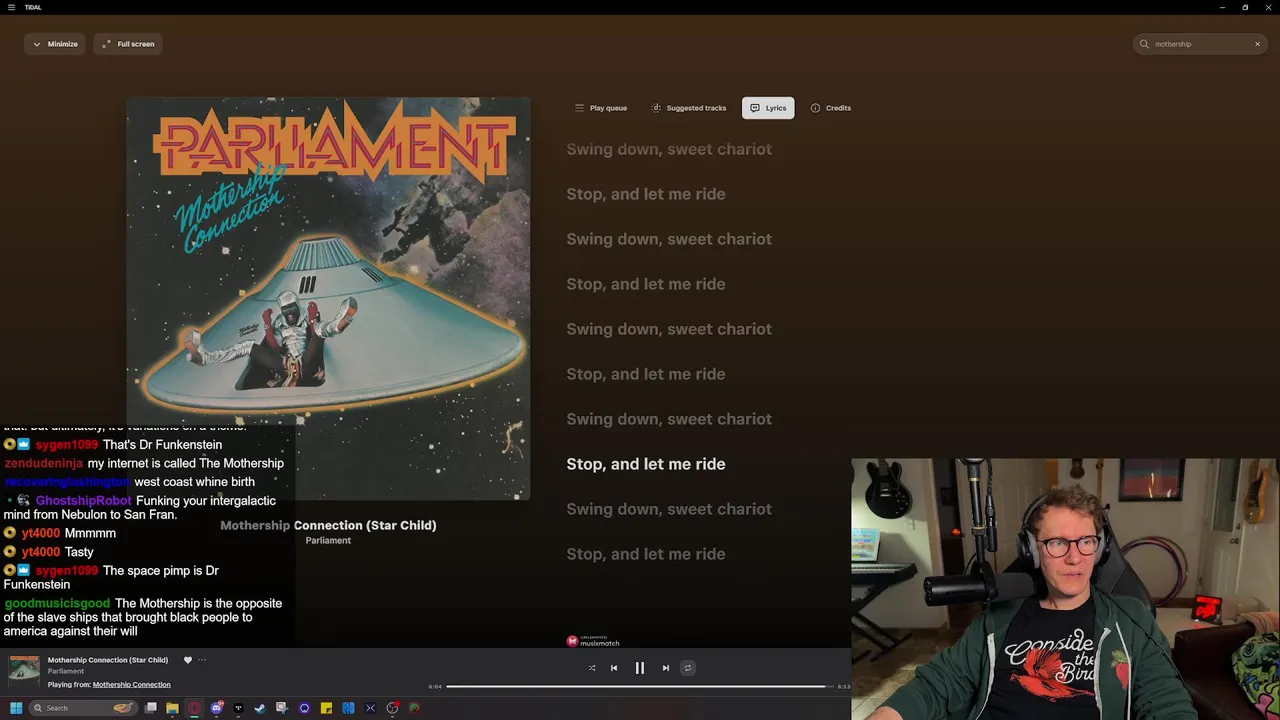
Task: Click the last Stop, and let me ride lyric line
Action: 646,554
